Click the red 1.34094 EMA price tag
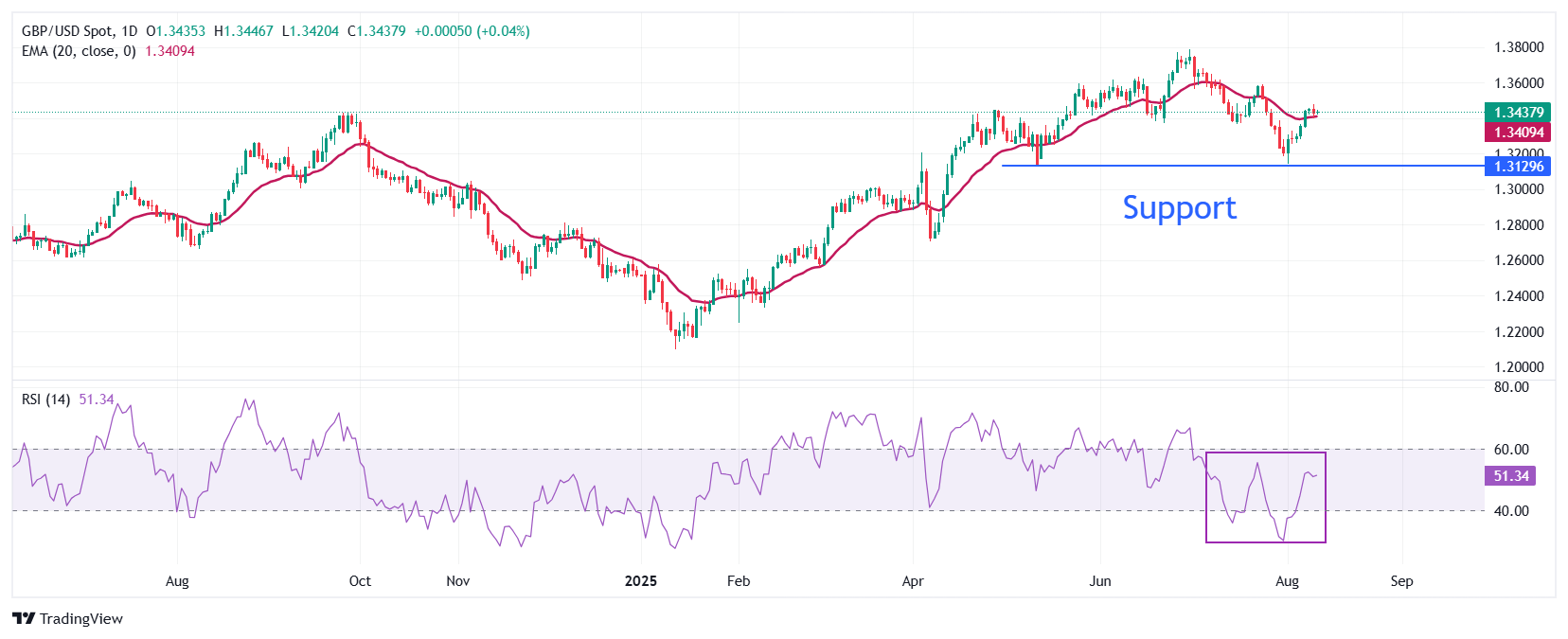The height and width of the screenshot is (639, 1568). coord(1518,133)
